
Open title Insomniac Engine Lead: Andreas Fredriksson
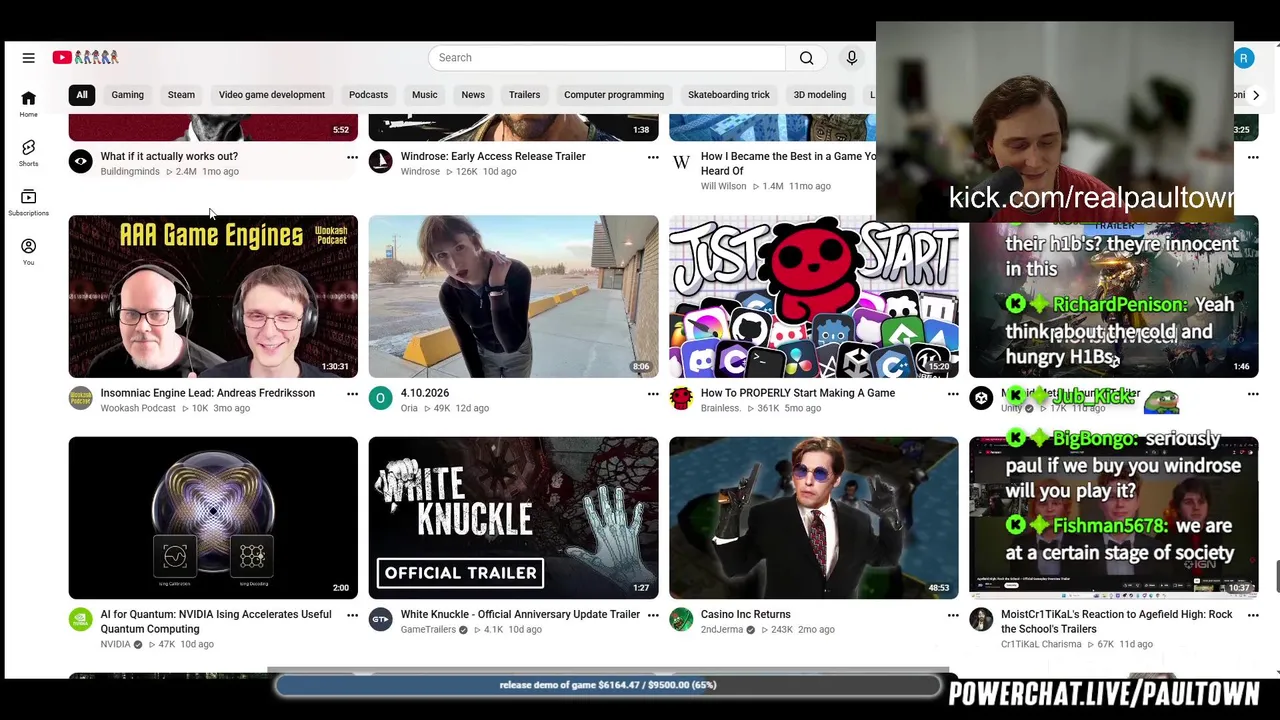(x=208, y=394)
